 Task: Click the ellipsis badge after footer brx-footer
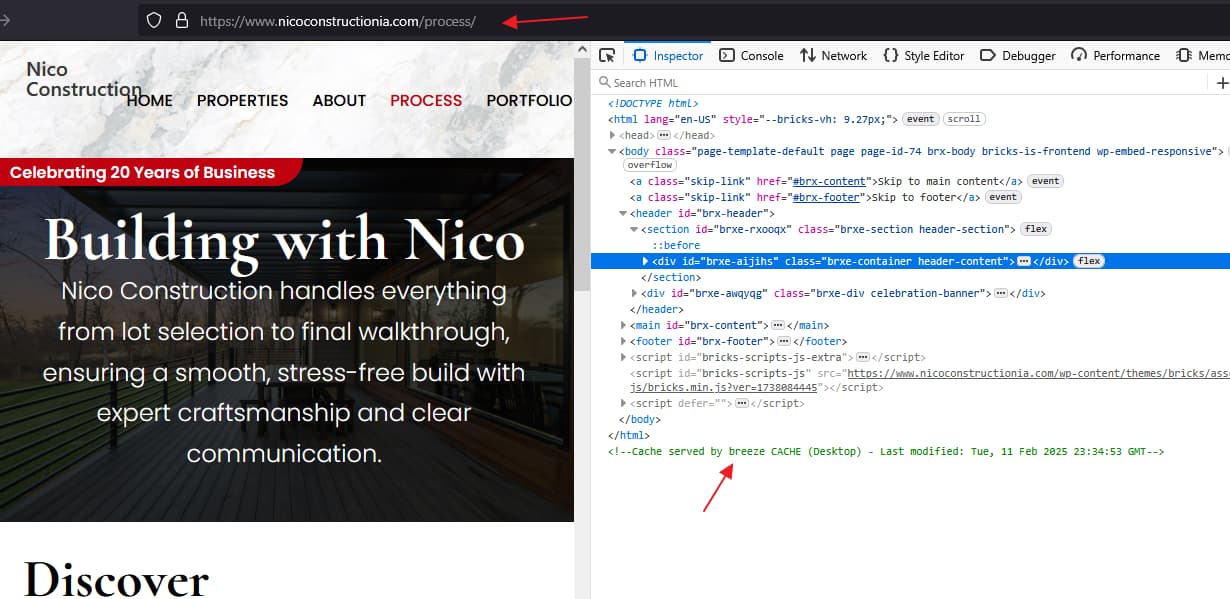point(783,341)
